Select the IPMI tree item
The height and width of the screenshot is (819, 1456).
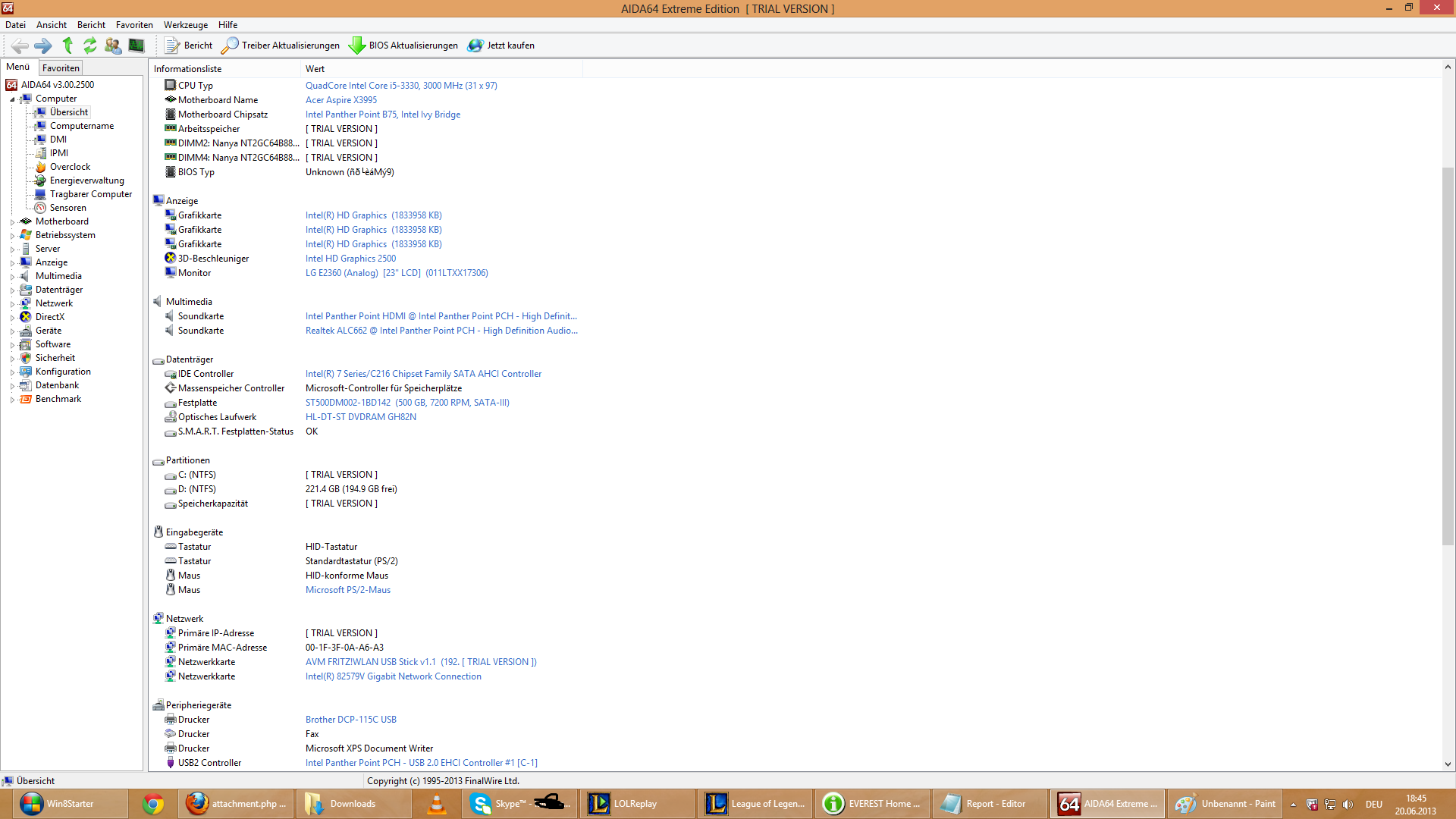(x=59, y=153)
